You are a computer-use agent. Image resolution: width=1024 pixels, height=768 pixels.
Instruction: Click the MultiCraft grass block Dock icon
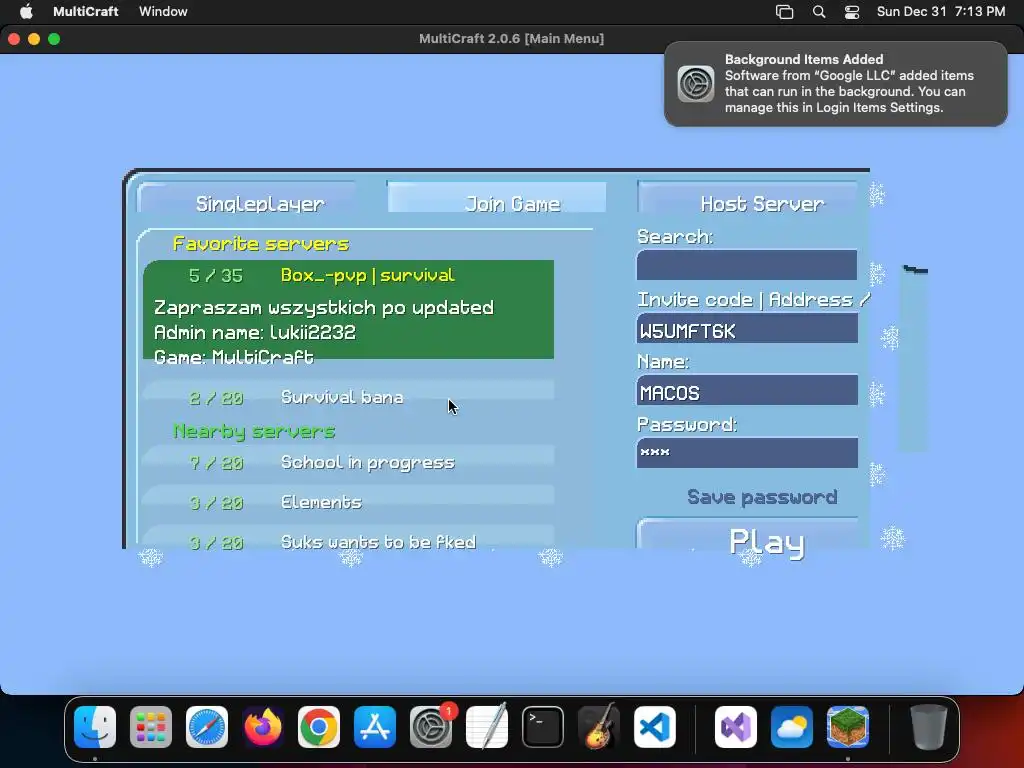848,727
